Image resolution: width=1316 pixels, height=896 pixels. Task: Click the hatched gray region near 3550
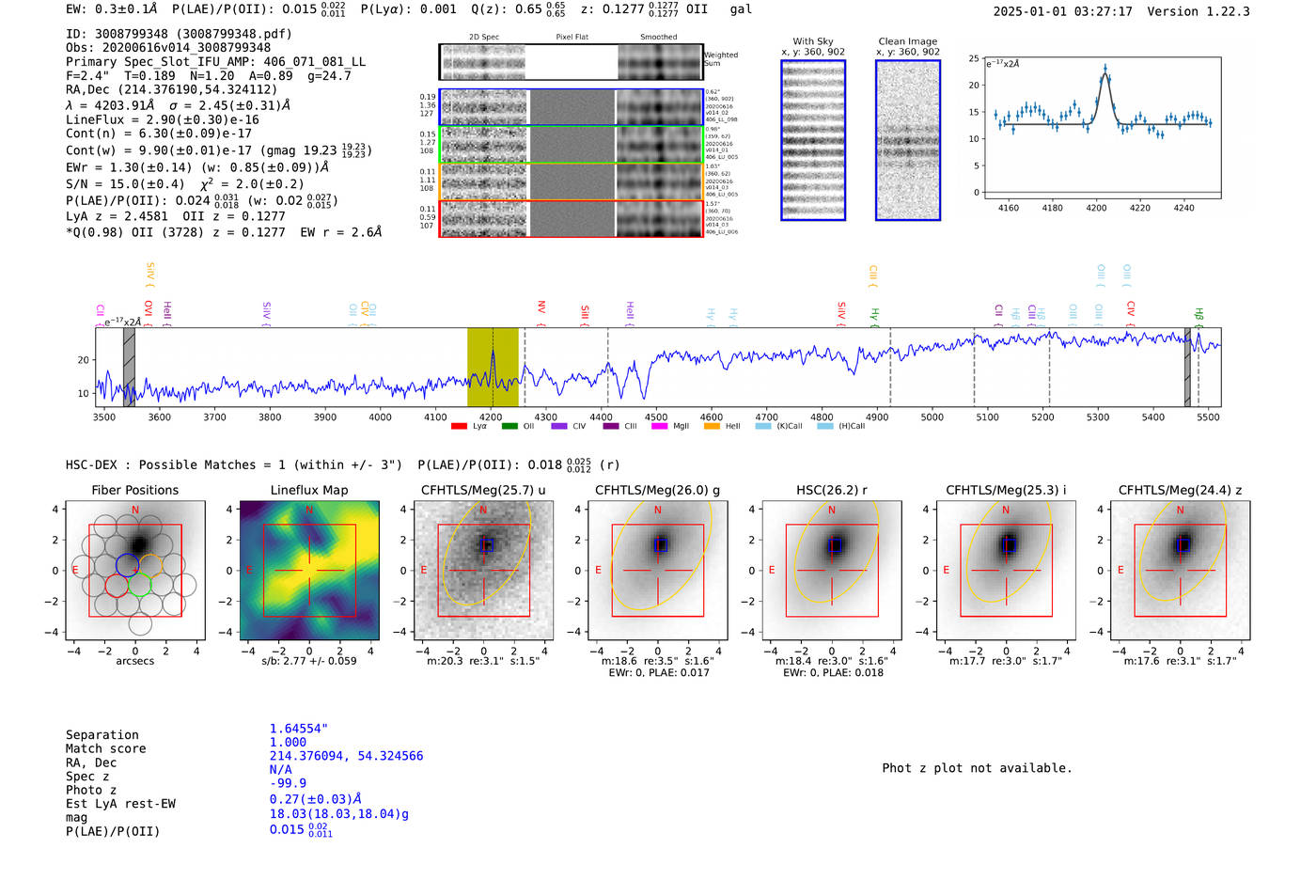tap(129, 368)
